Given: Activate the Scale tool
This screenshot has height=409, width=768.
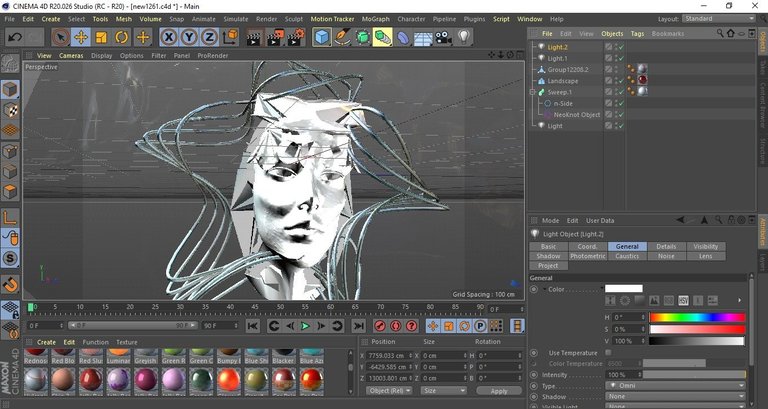Looking at the screenshot, I should [101, 37].
